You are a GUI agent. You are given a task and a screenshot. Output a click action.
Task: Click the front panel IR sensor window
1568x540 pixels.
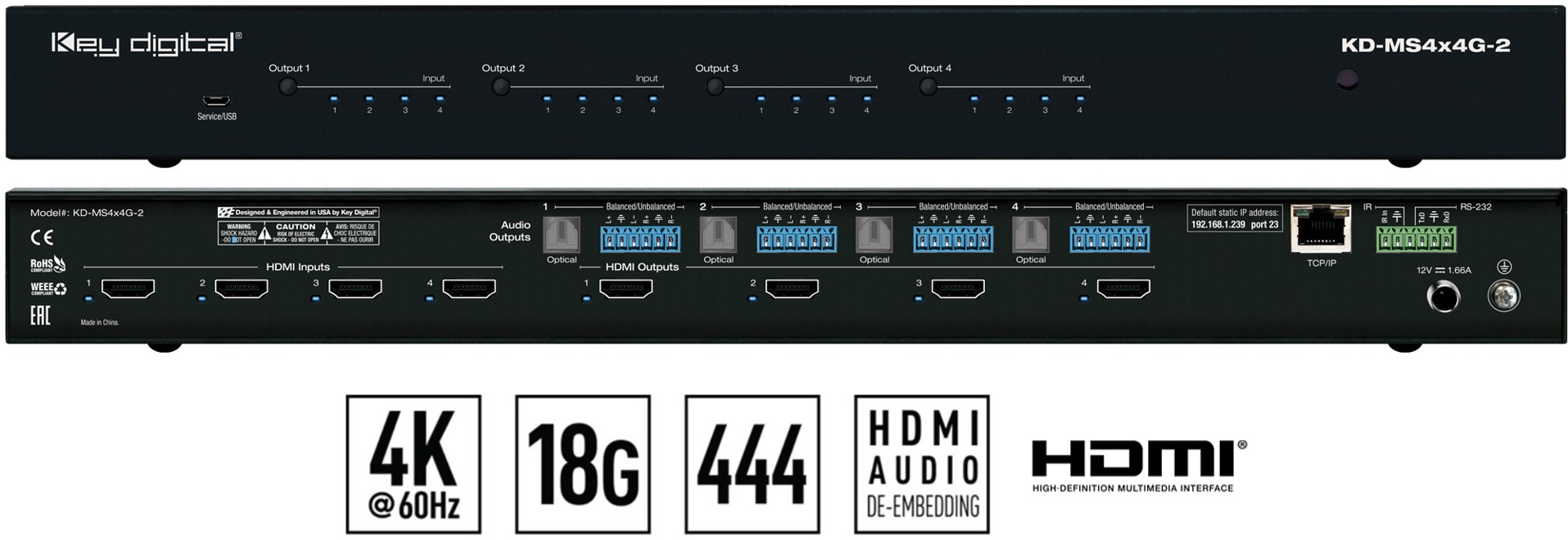pos(1347,79)
